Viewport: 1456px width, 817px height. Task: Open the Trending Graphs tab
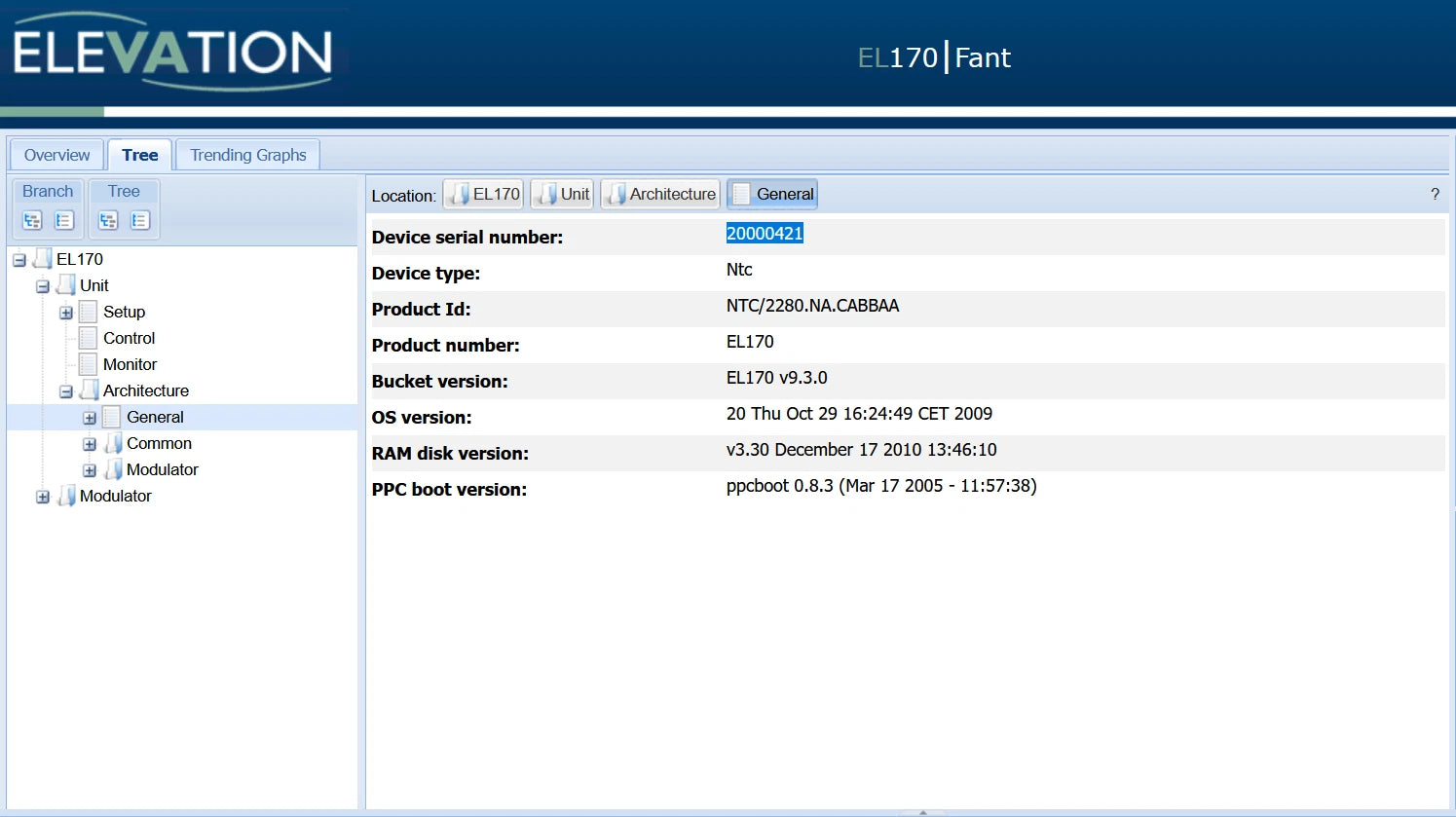point(248,155)
